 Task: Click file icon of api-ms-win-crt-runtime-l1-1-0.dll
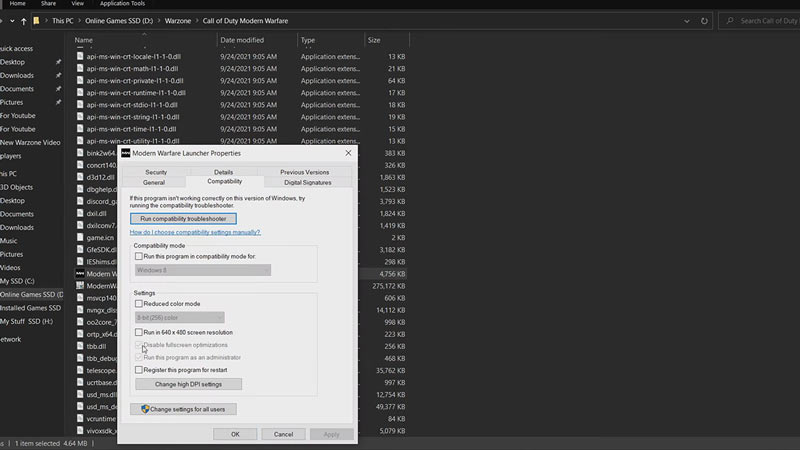[80, 92]
